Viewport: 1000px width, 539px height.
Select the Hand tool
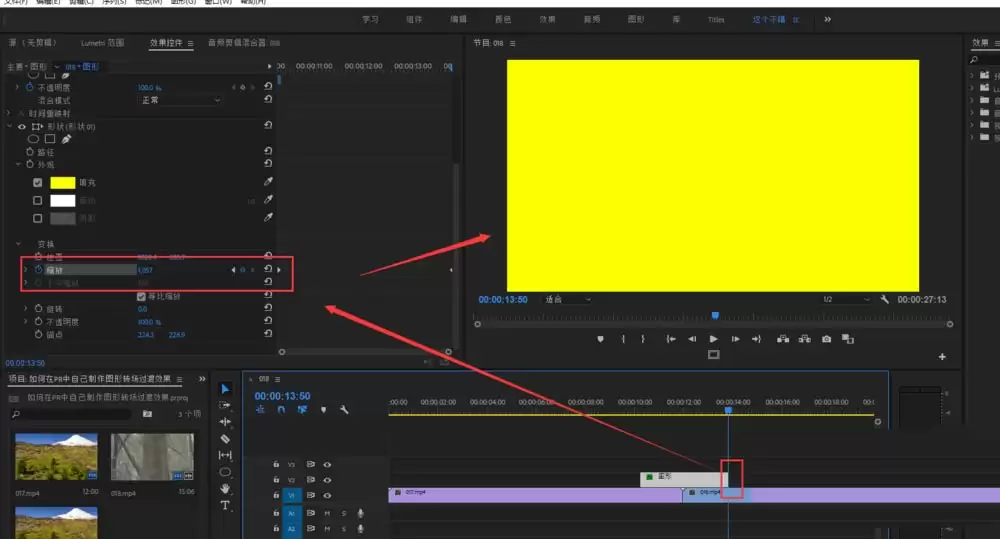(225, 489)
